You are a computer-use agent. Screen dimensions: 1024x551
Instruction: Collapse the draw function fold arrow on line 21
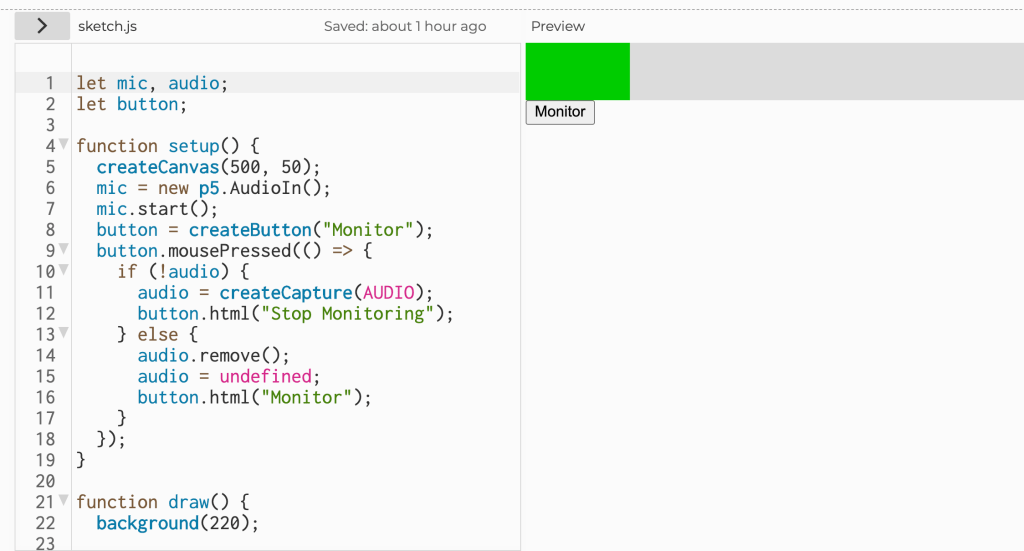64,501
